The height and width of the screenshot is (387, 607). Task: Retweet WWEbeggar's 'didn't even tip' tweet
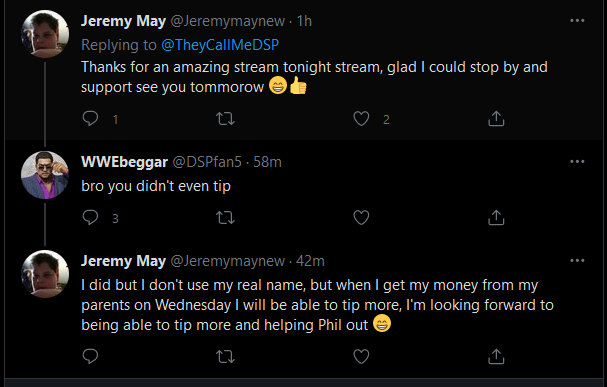(x=225, y=217)
